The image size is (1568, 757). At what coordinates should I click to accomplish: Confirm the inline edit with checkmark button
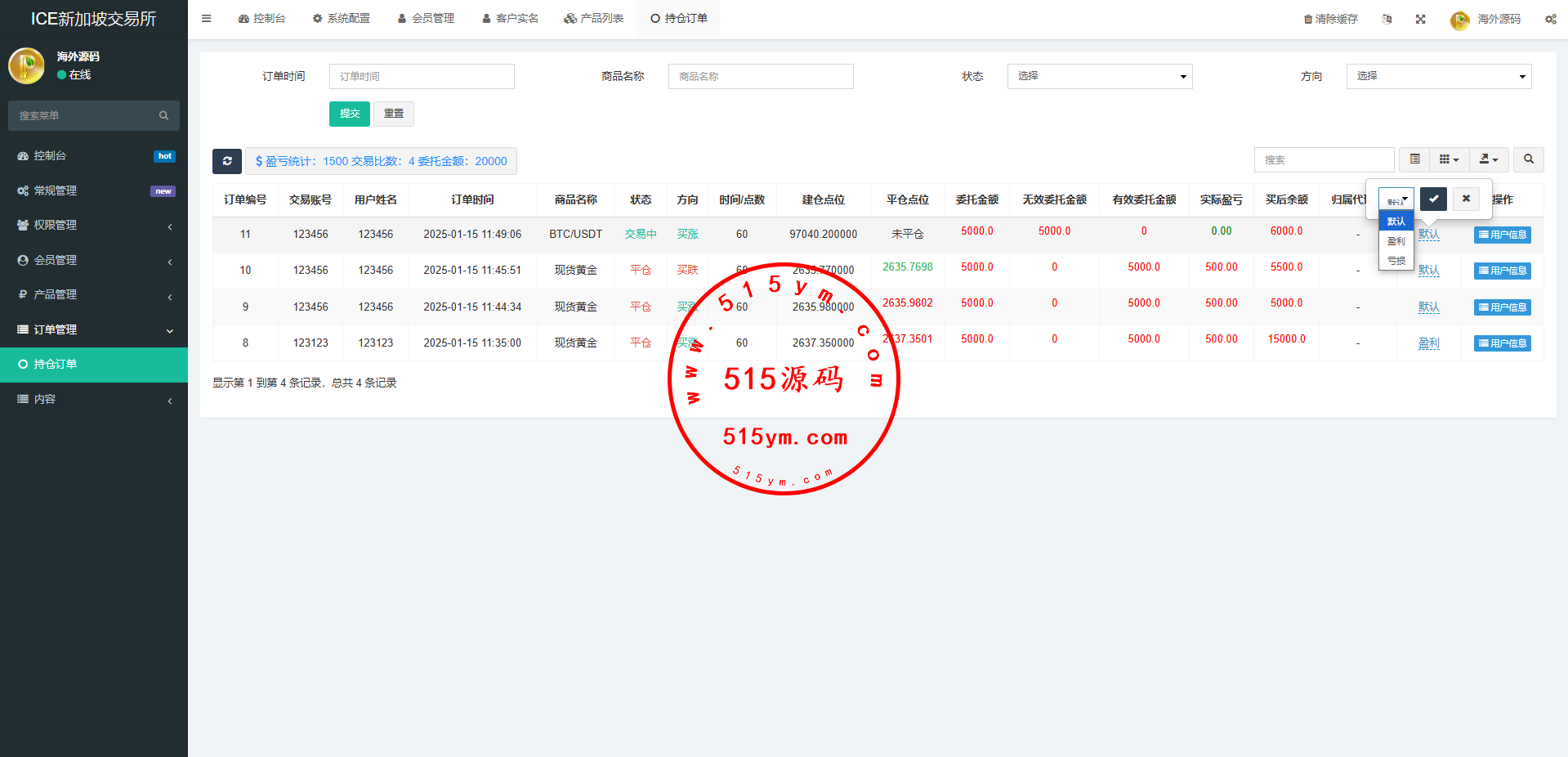1433,199
